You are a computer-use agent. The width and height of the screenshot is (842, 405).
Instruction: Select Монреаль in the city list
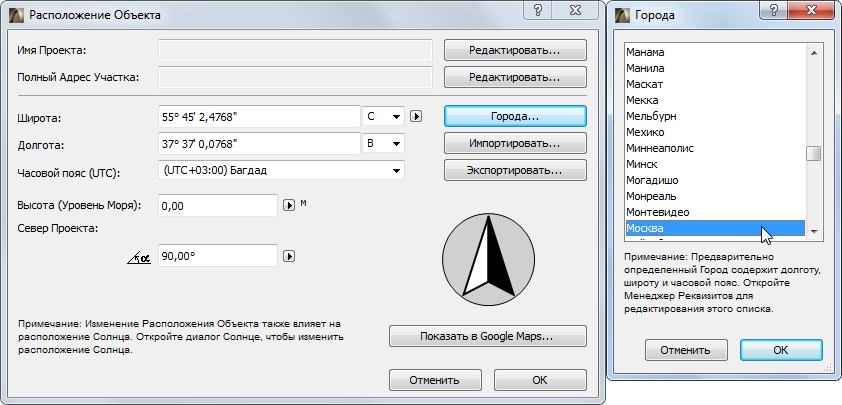tap(715, 196)
